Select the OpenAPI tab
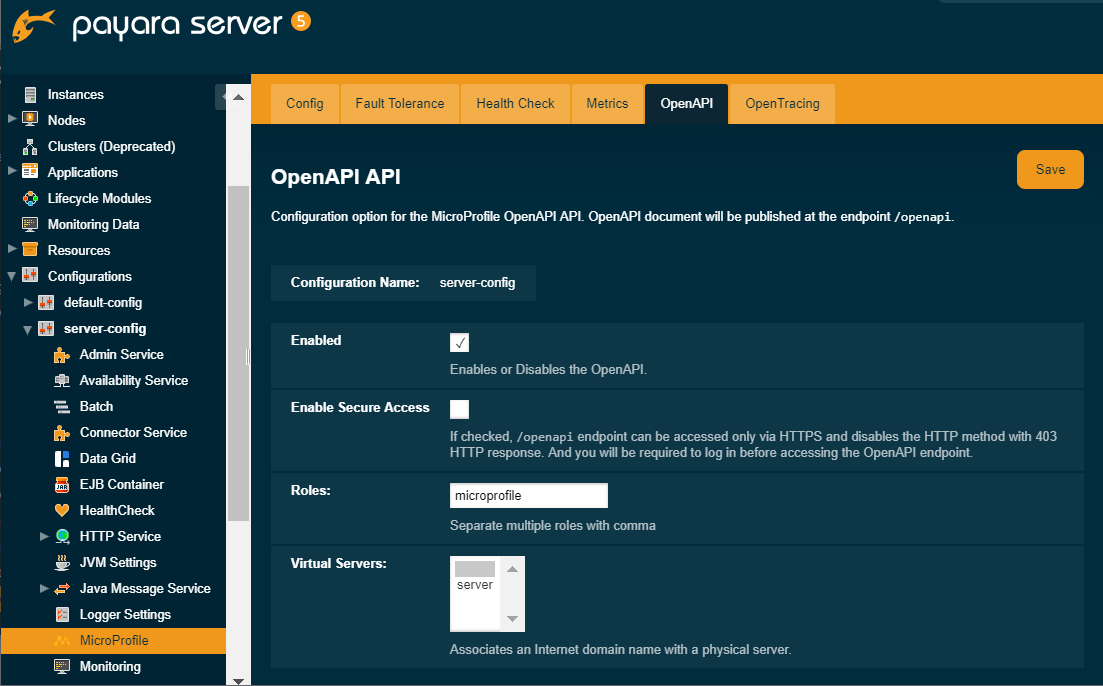This screenshot has width=1103, height=686. coord(687,103)
